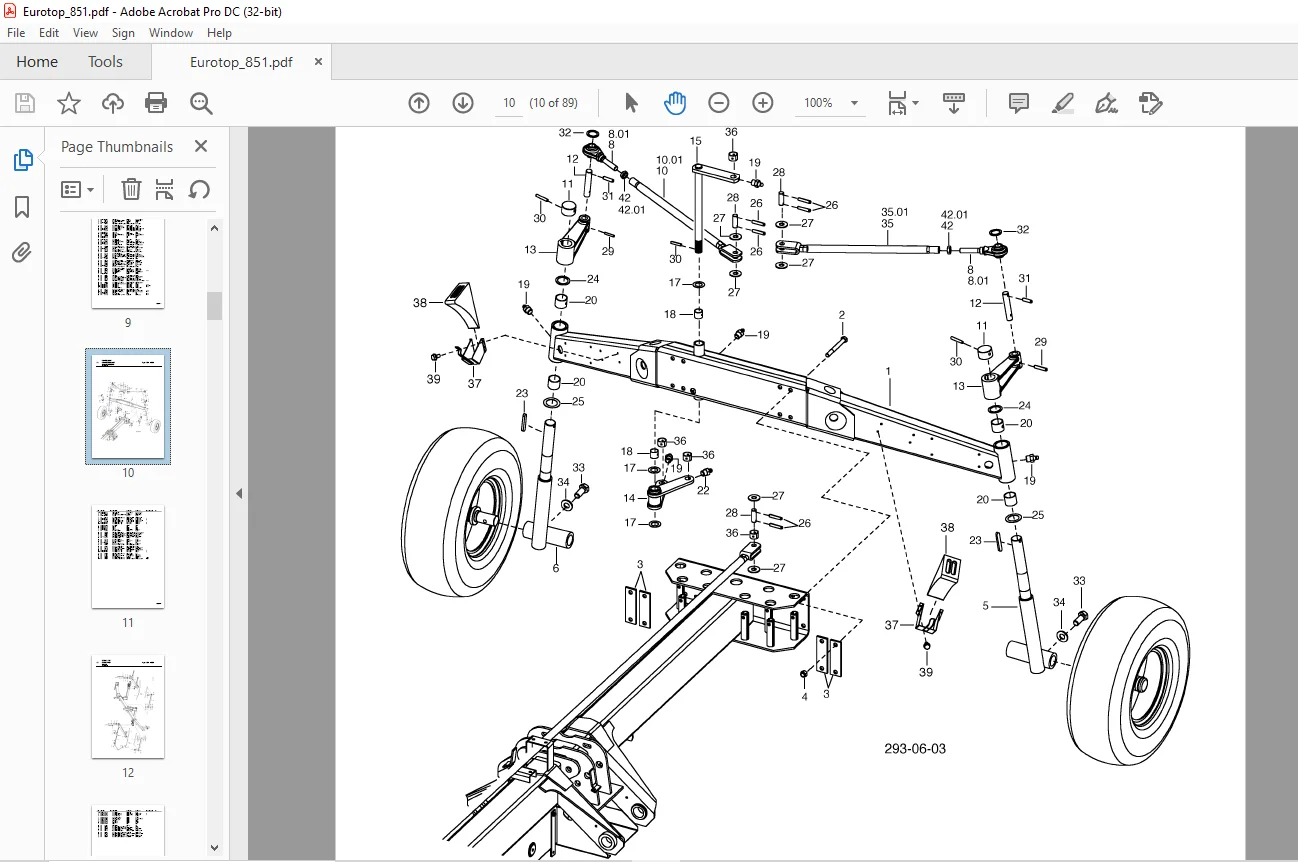
Task: Toggle the Attachments paperclip panel
Action: pos(22,253)
